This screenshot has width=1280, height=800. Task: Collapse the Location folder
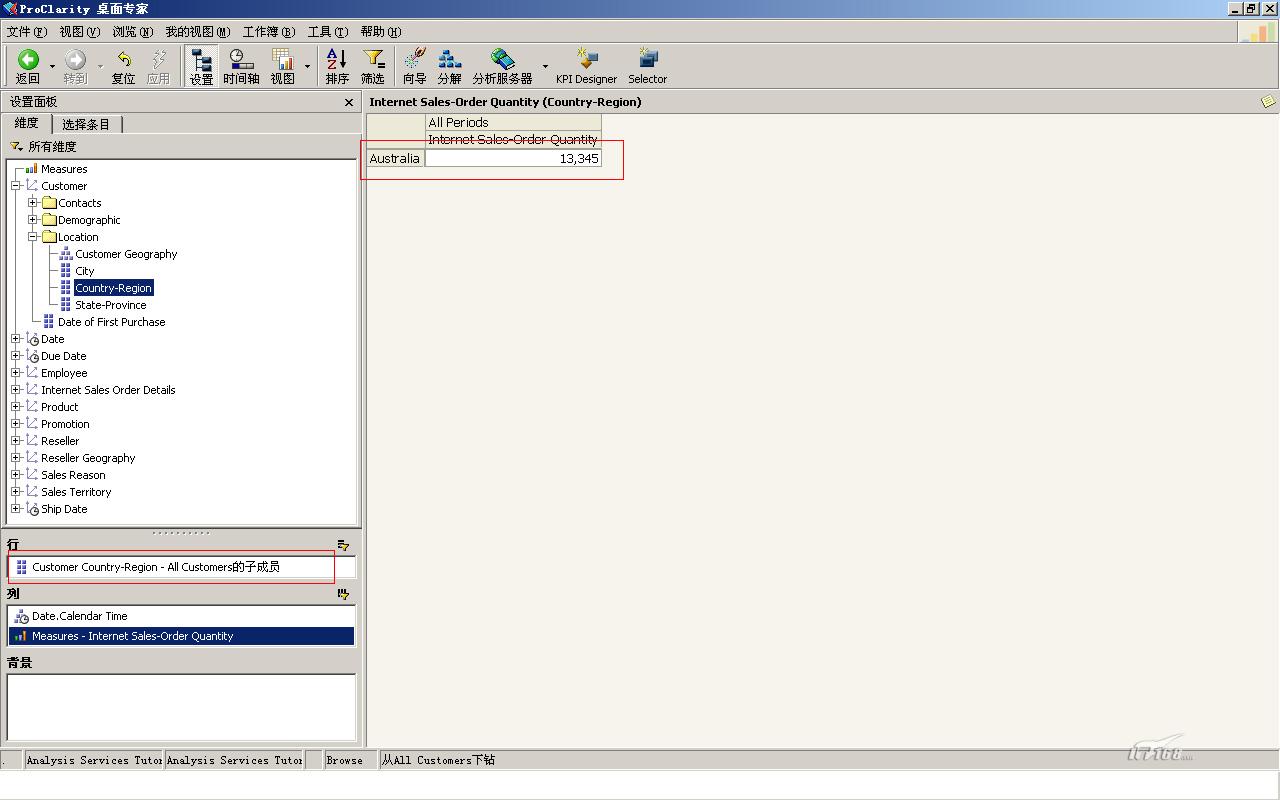(33, 237)
